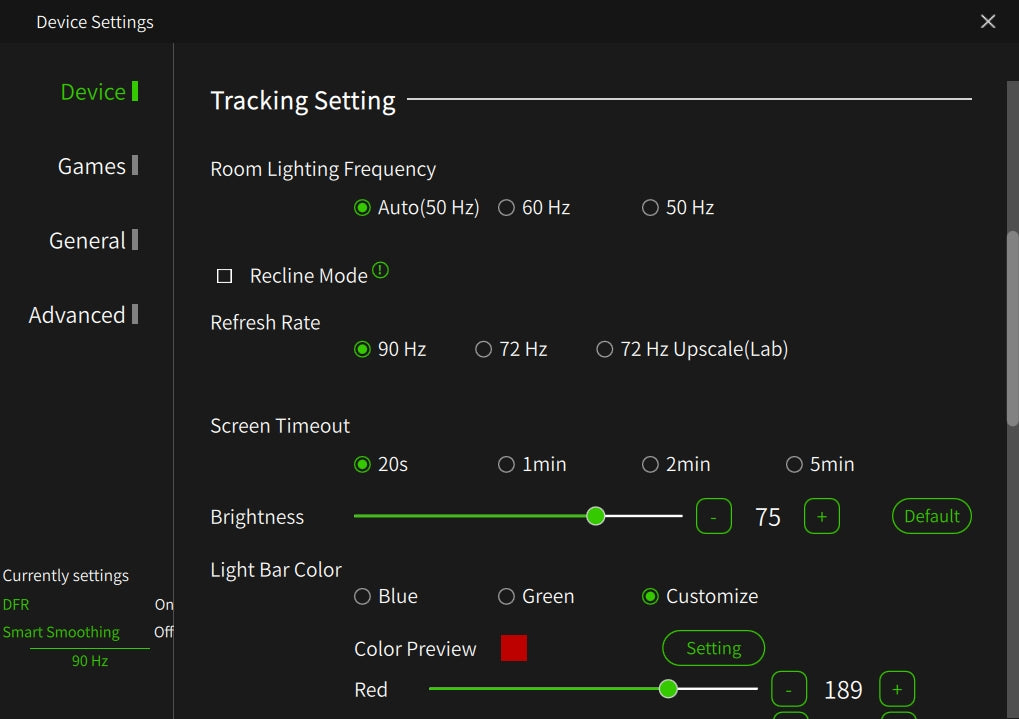Screen dimensions: 1019x719
Task: Select 72 Hz Upscale(Lab) refresh rate
Action: coord(604,350)
